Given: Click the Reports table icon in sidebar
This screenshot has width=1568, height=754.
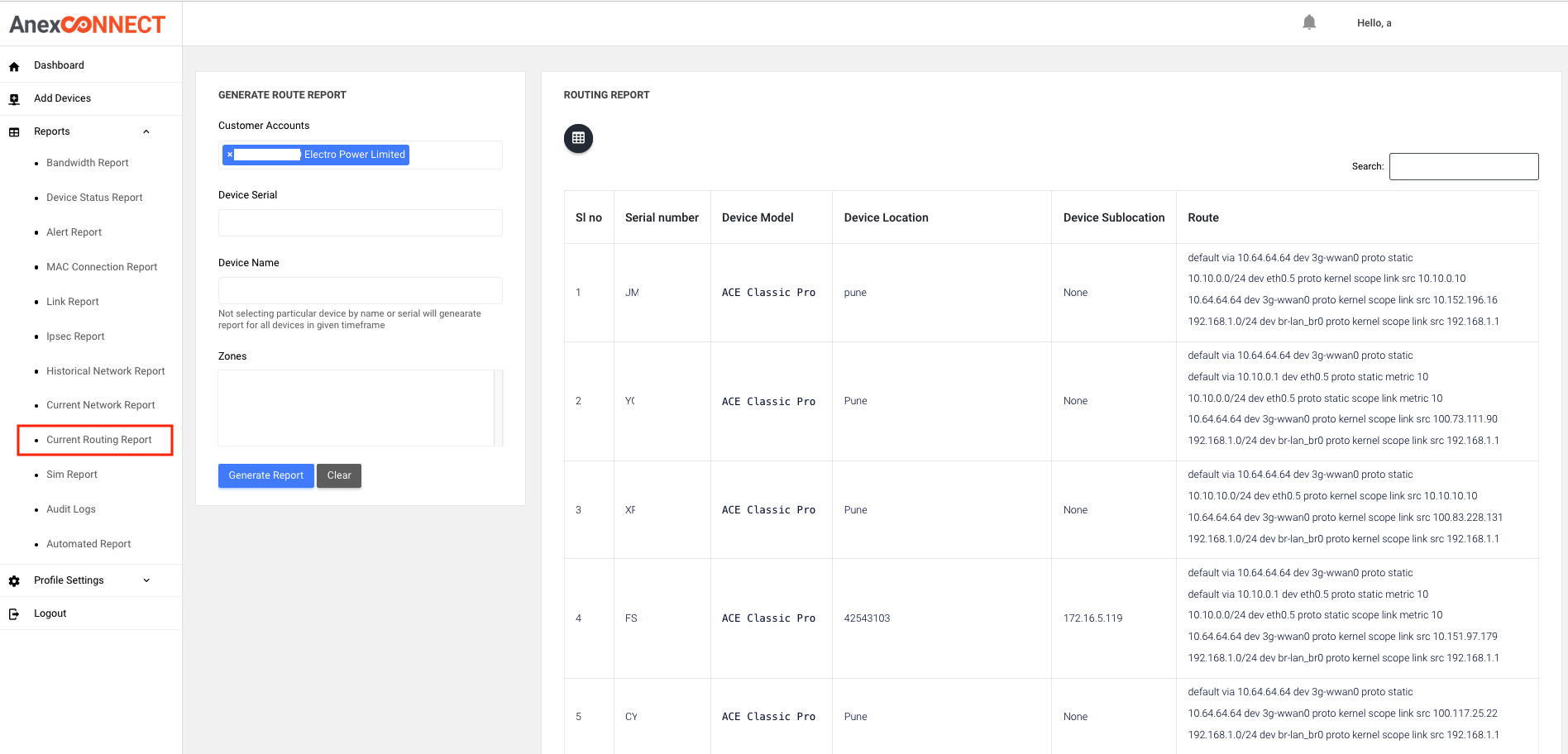Looking at the screenshot, I should pyautogui.click(x=14, y=132).
